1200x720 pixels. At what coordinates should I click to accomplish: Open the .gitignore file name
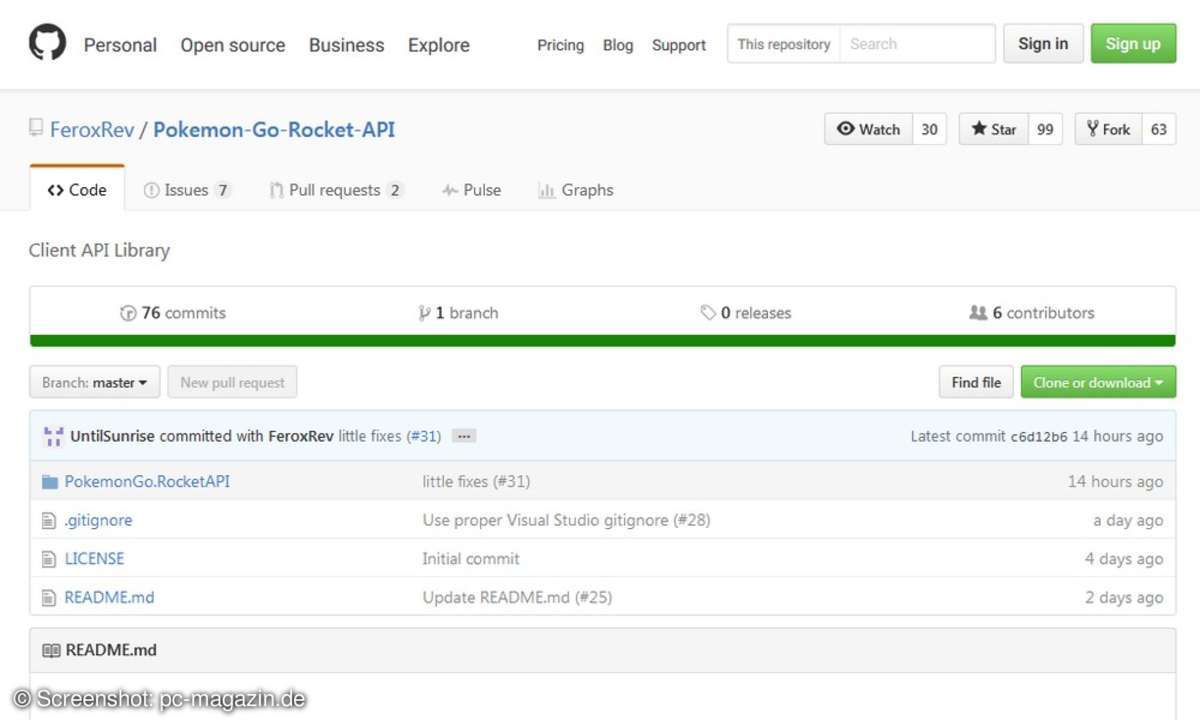pos(98,520)
